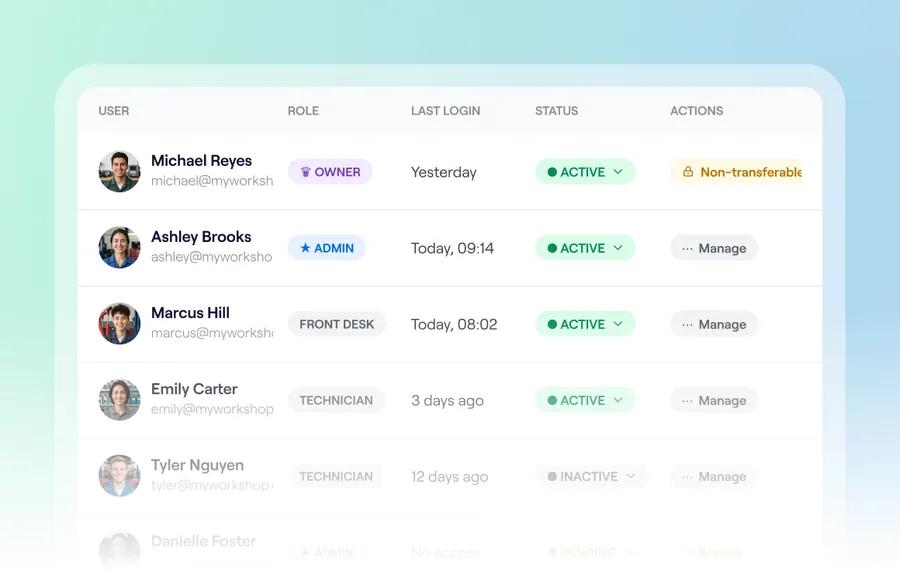Click the lock icon beside Non-transferable

[688, 172]
